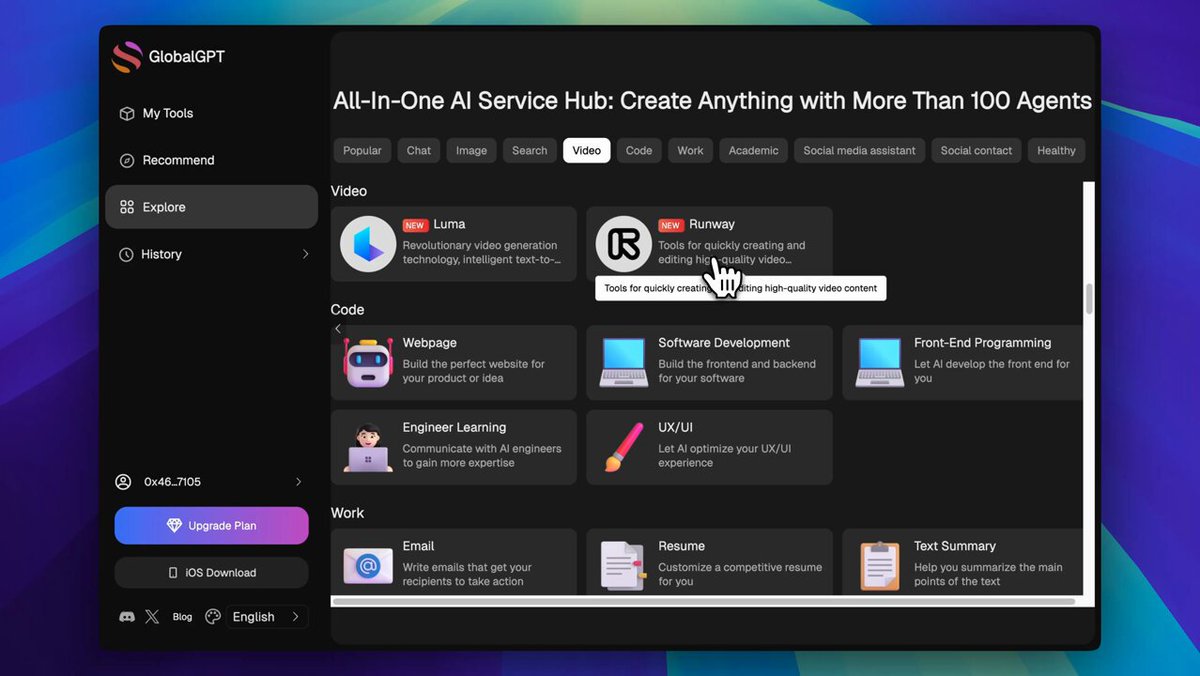Click the Video section heading
Image resolution: width=1200 pixels, height=676 pixels.
[x=349, y=191]
